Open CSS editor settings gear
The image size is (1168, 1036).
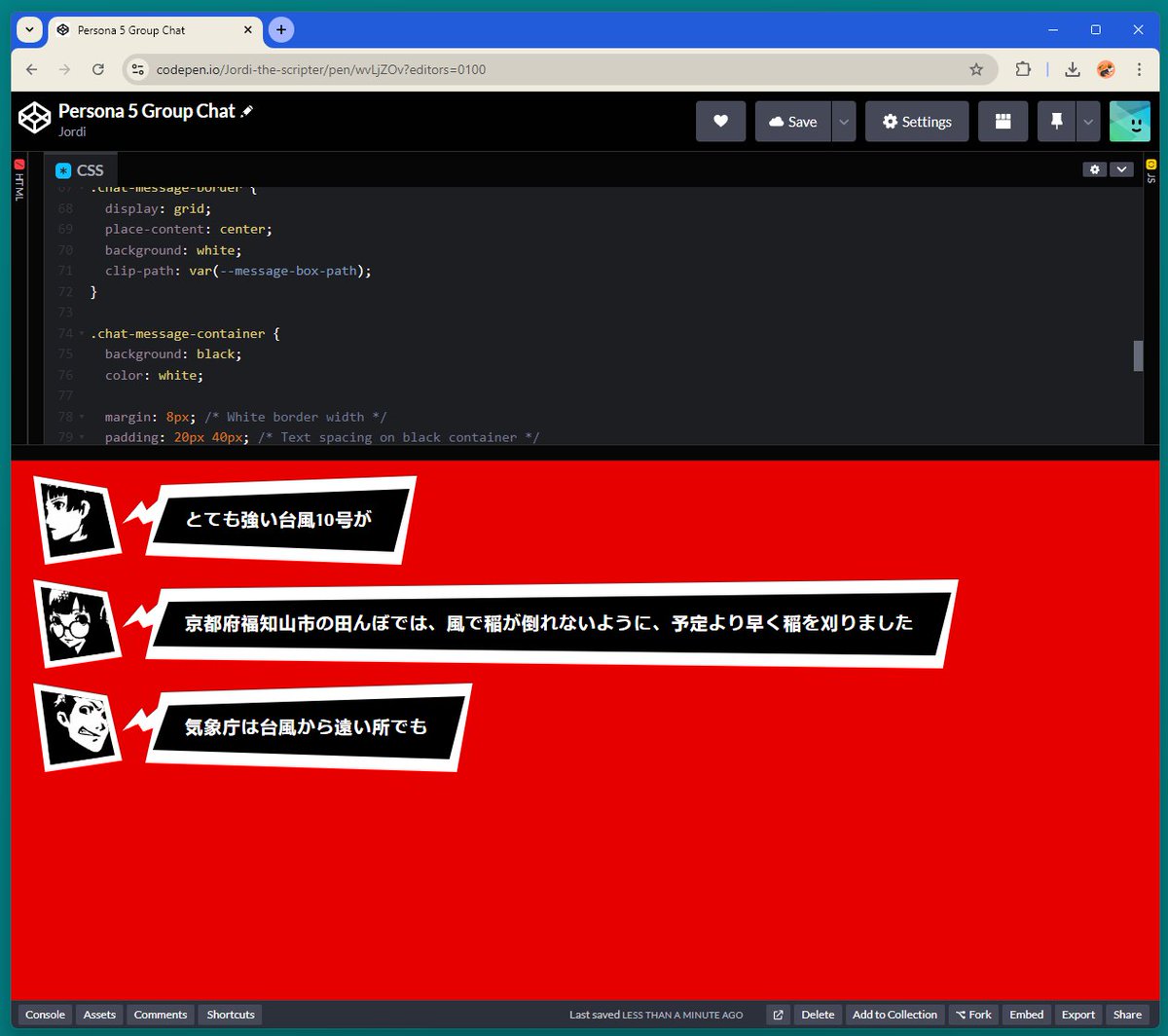1095,169
